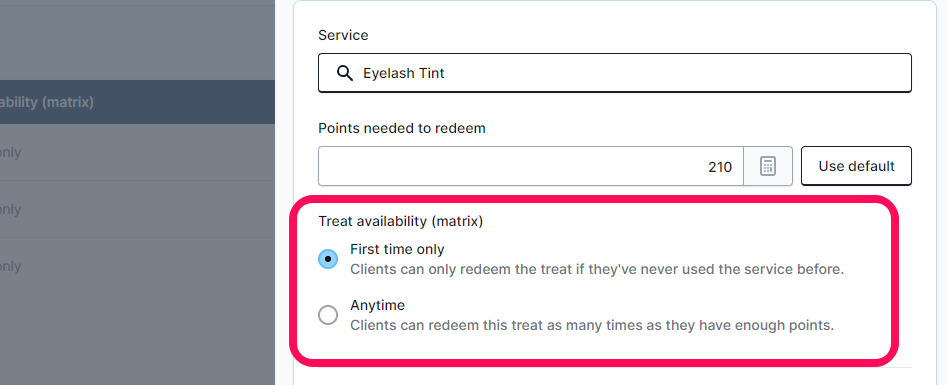The image size is (948, 385).
Task: Select the "First time only" radio button
Action: [x=328, y=259]
